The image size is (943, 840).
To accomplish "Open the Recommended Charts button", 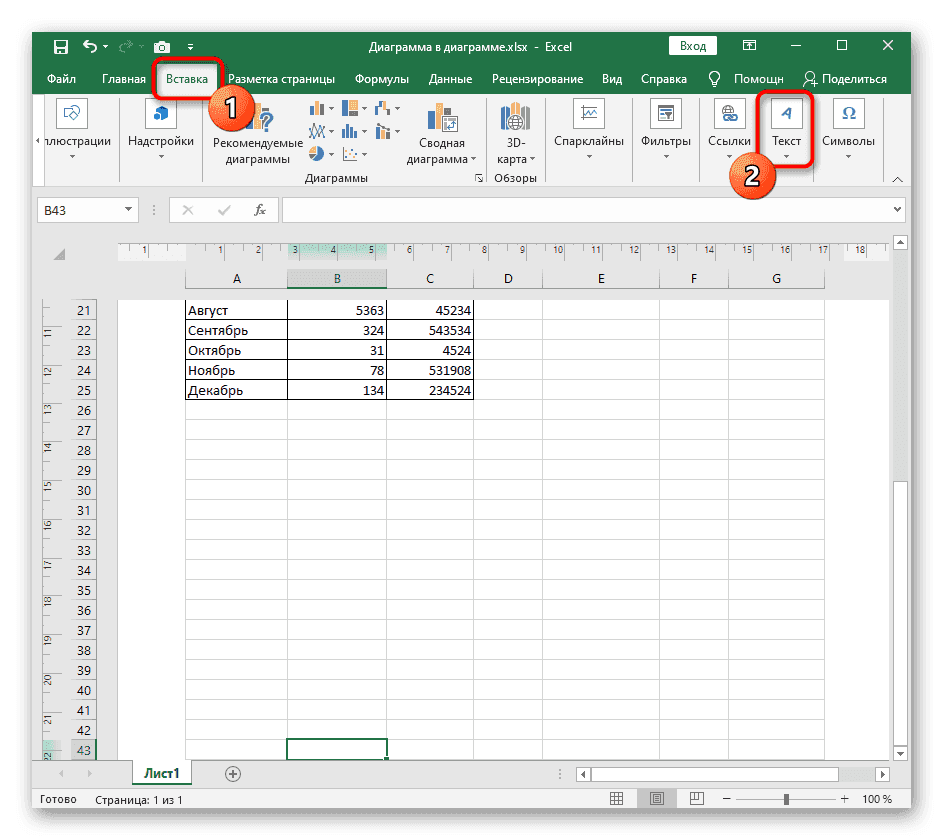I will (x=257, y=135).
